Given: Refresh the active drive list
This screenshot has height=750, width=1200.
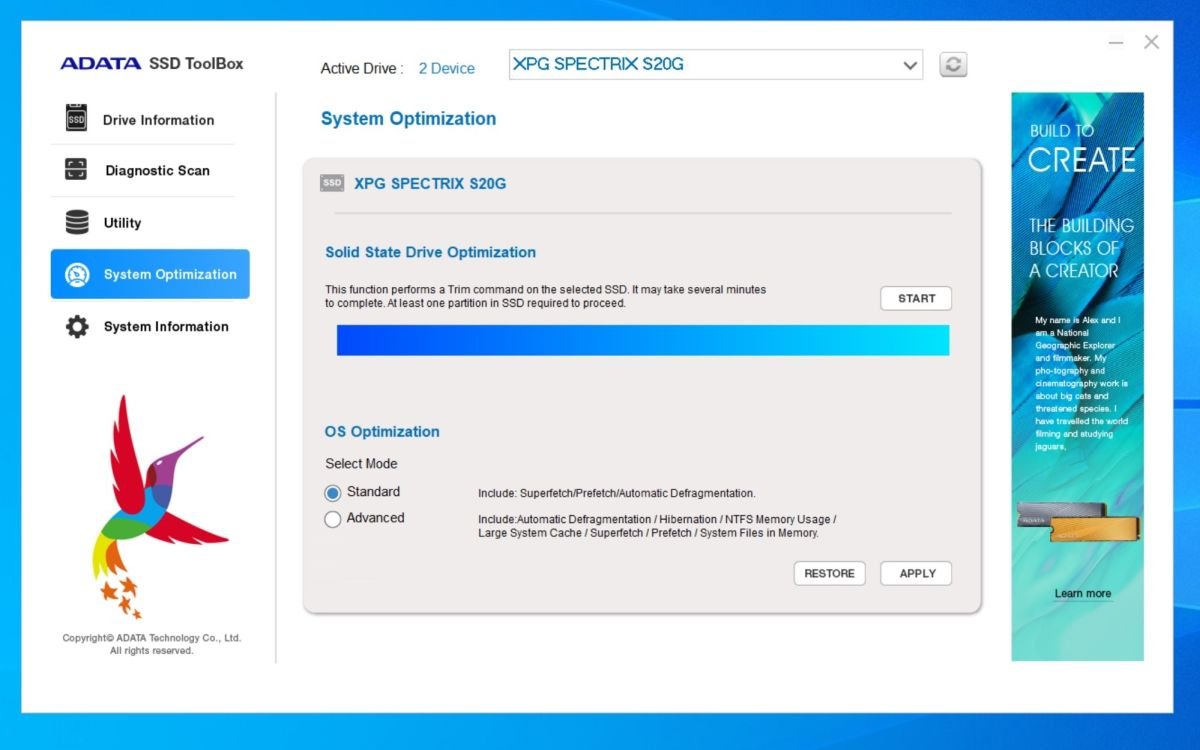Looking at the screenshot, I should pos(953,65).
